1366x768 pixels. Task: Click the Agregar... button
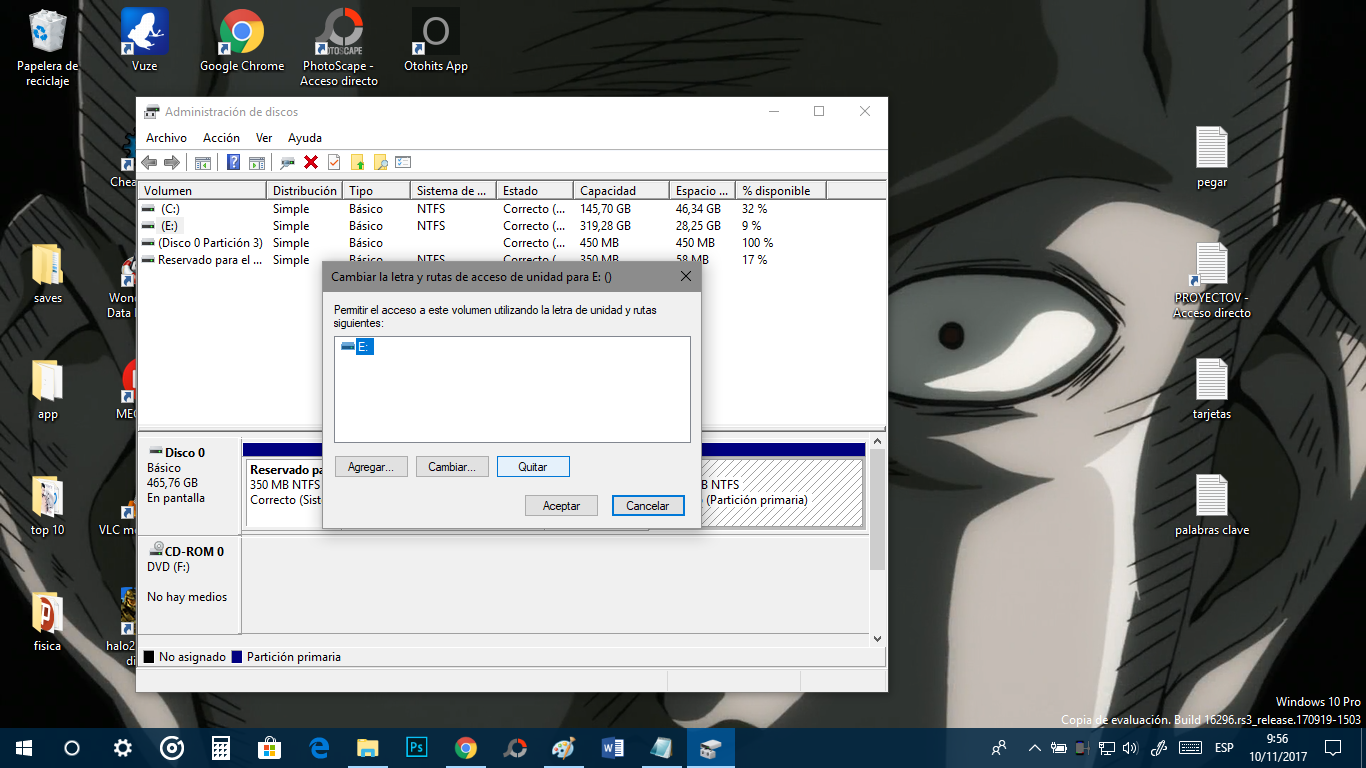click(x=371, y=467)
